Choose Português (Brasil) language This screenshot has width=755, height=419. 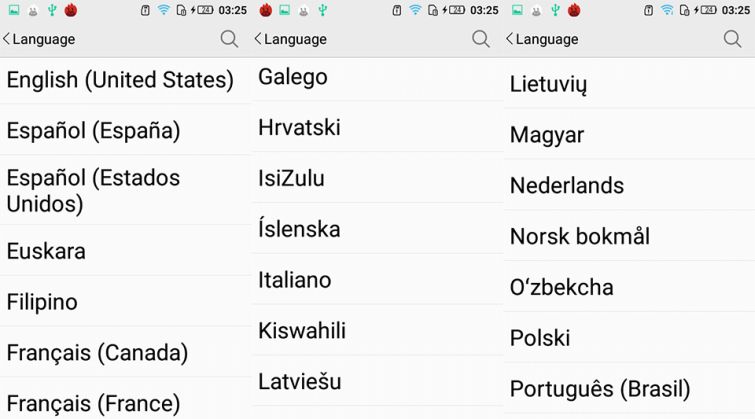click(629, 388)
